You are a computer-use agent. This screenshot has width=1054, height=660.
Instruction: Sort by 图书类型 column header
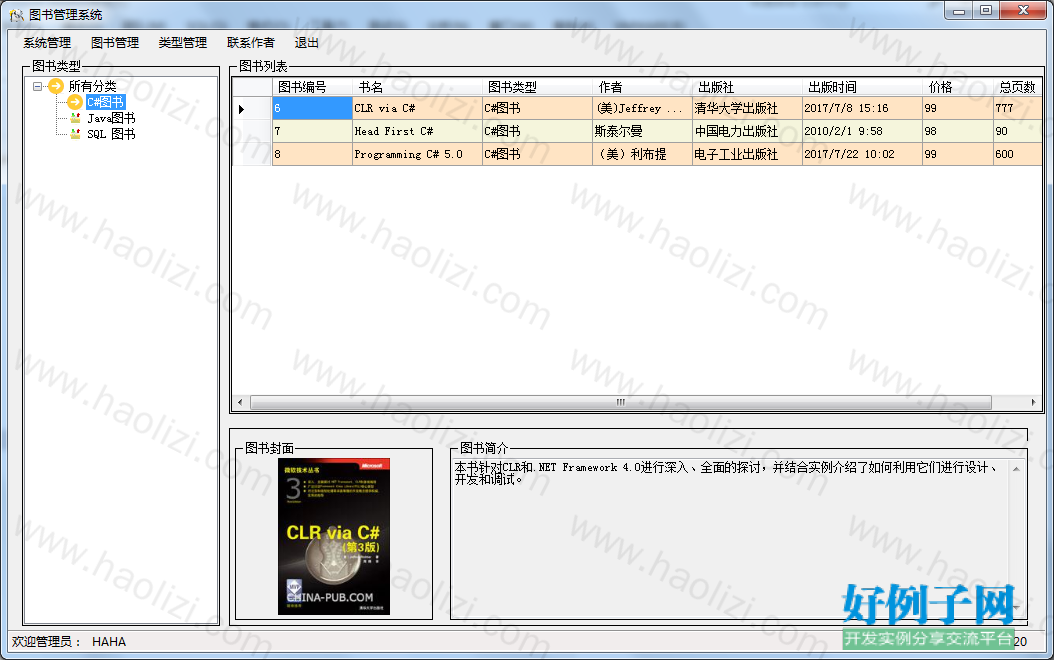tap(537, 87)
